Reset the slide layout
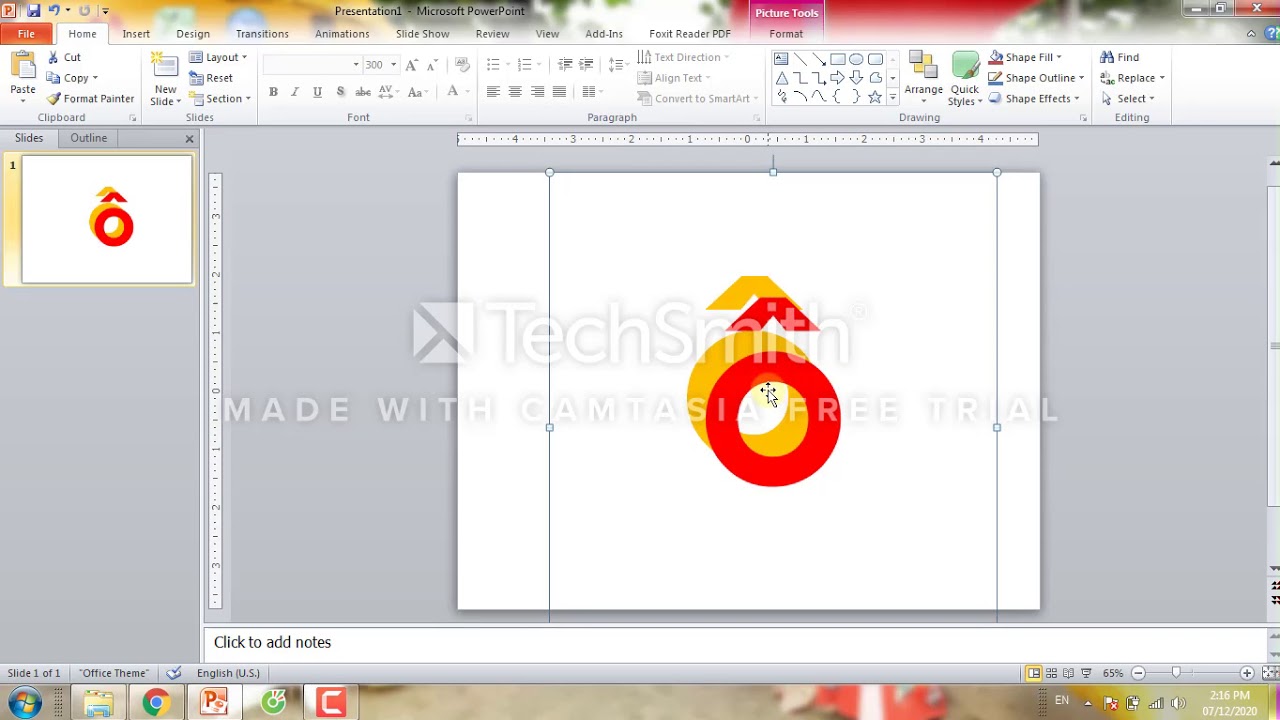The width and height of the screenshot is (1280, 720). [x=211, y=78]
